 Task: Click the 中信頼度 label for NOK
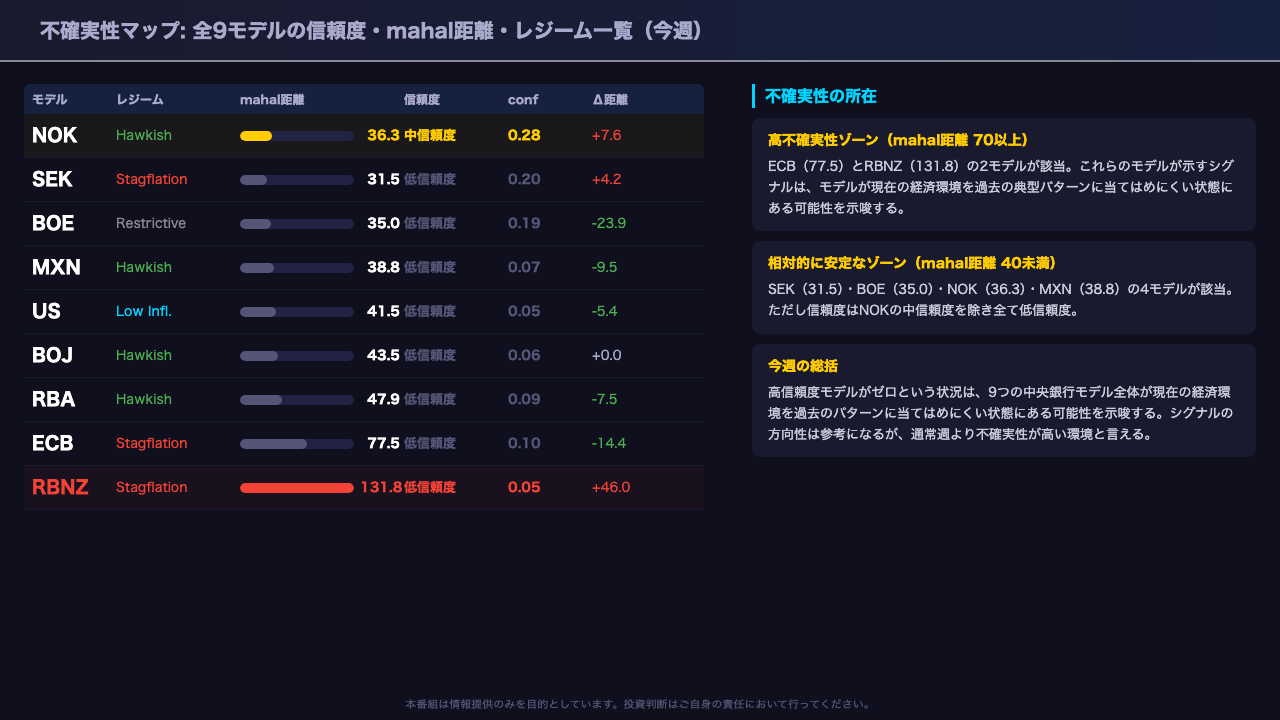(x=430, y=135)
